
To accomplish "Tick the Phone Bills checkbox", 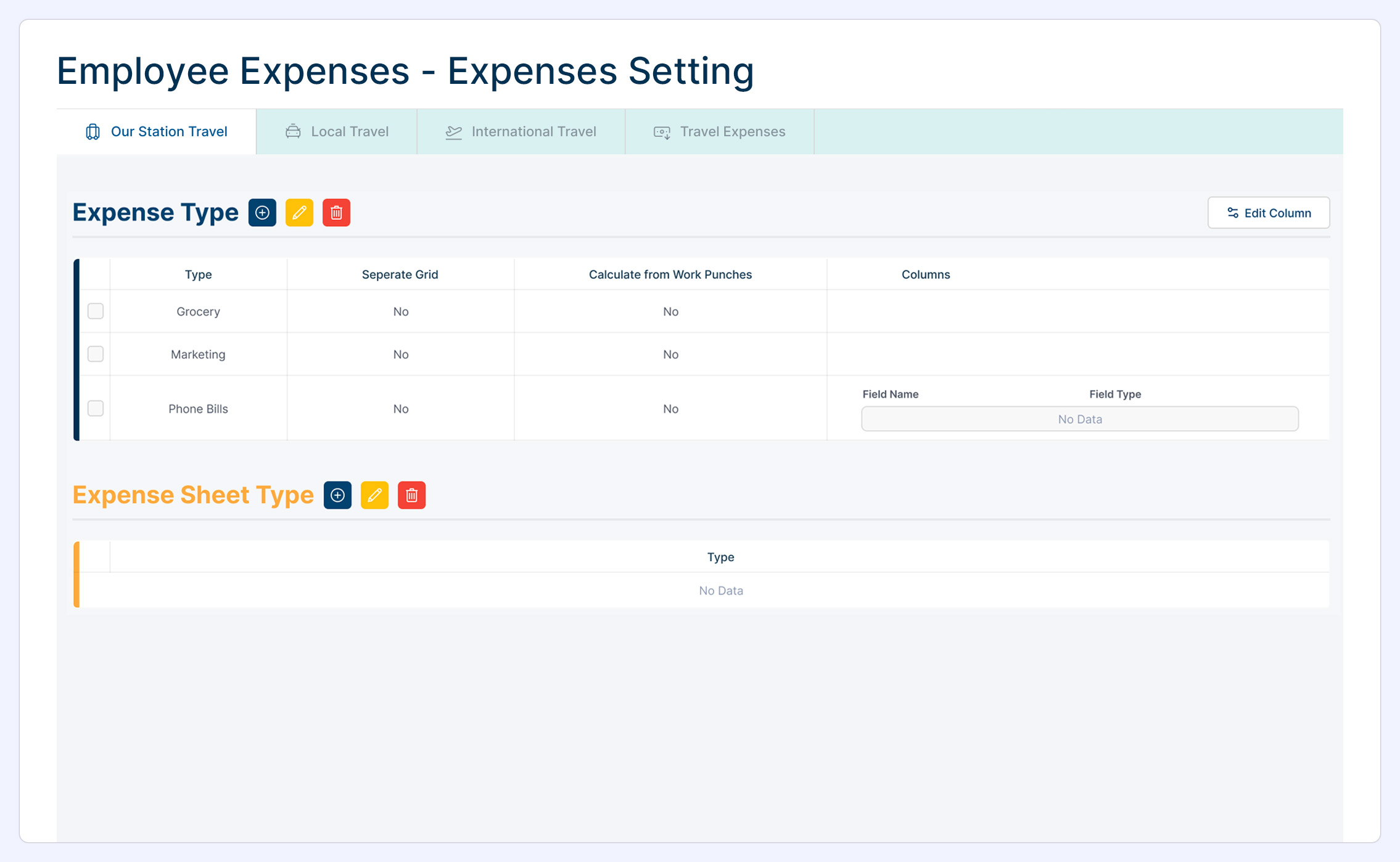I will [96, 408].
